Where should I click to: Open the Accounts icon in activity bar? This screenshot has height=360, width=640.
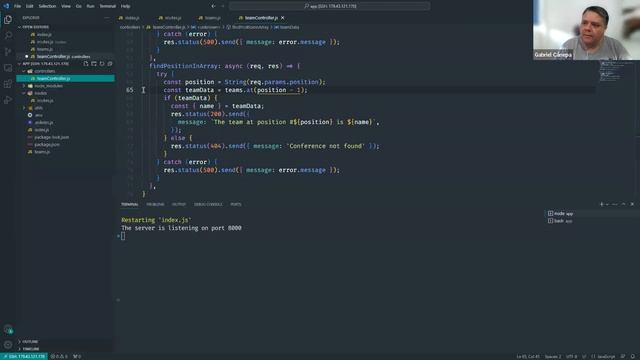click(x=8, y=329)
